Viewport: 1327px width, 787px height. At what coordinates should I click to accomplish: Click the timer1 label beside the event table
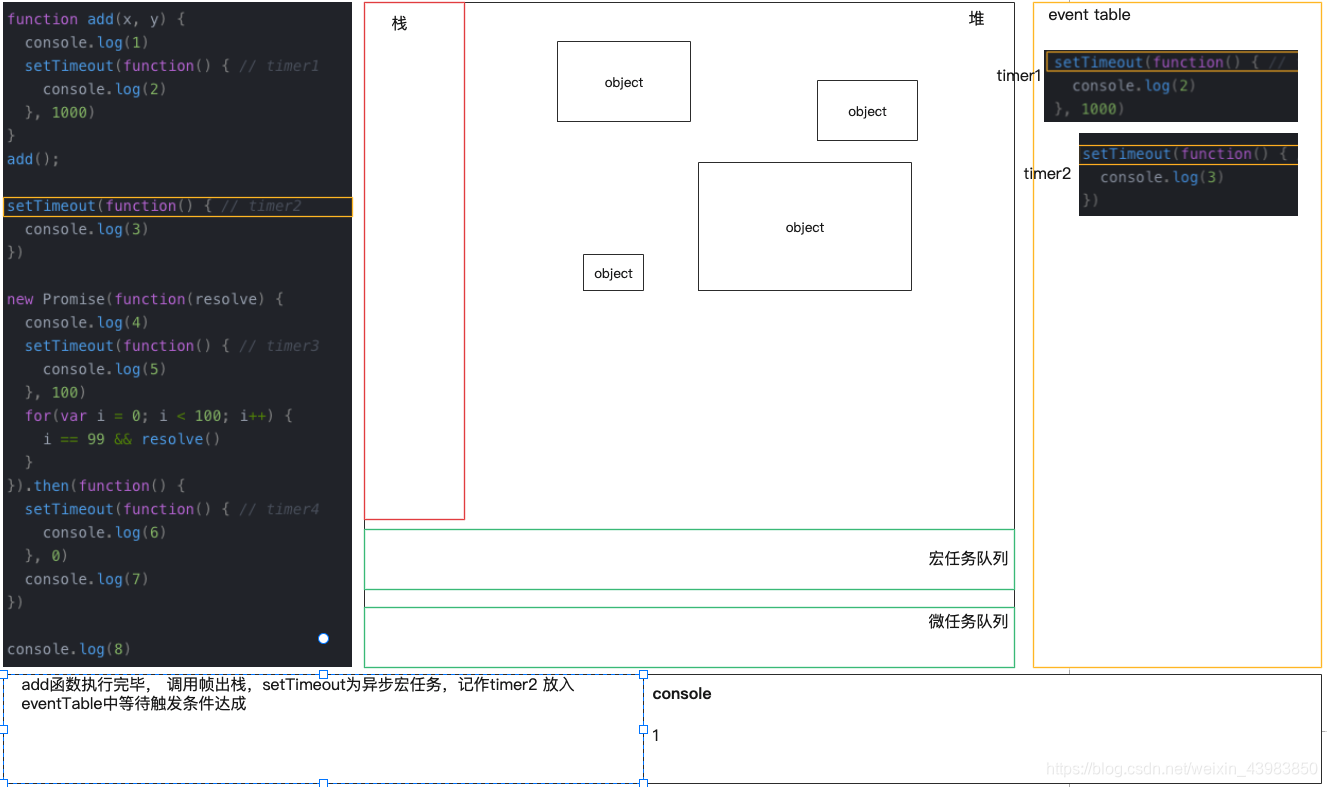(x=1019, y=75)
